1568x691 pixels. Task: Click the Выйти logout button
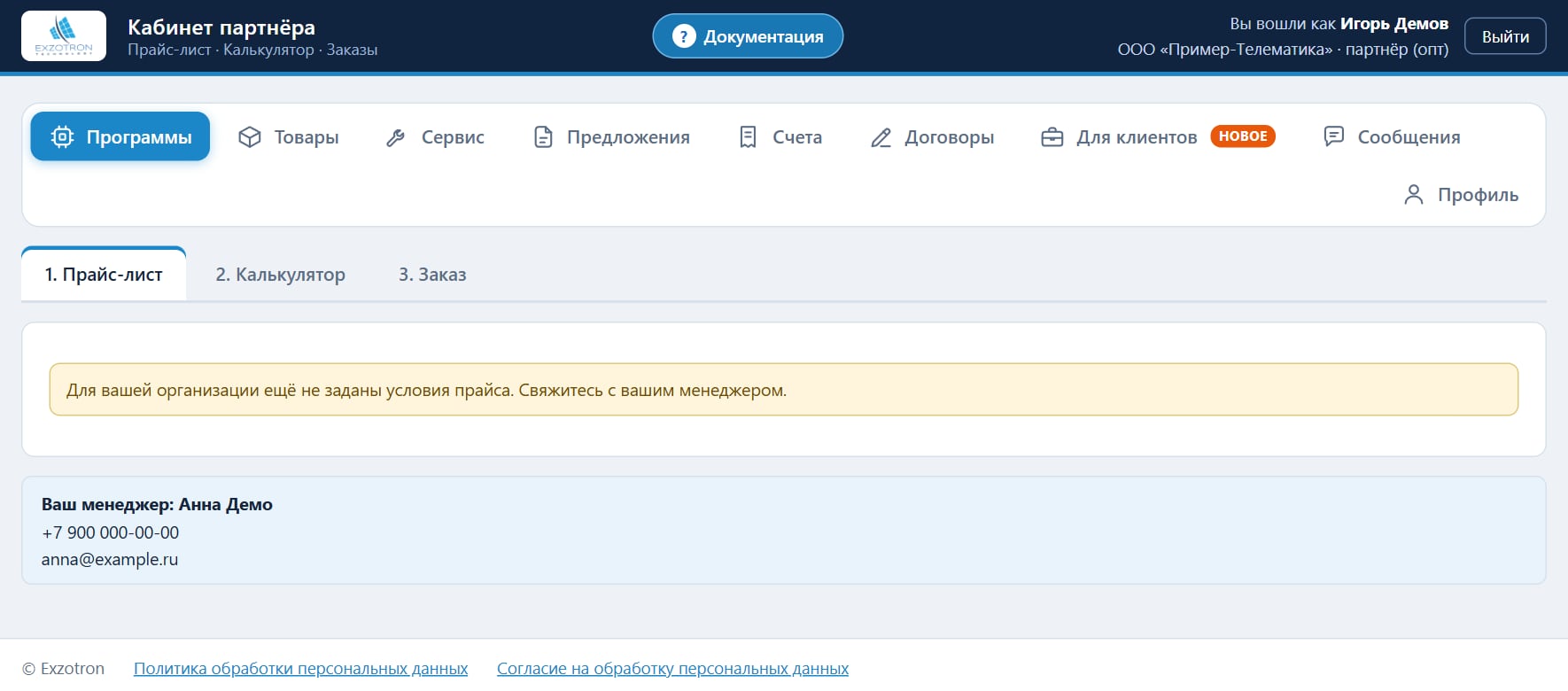point(1505,36)
